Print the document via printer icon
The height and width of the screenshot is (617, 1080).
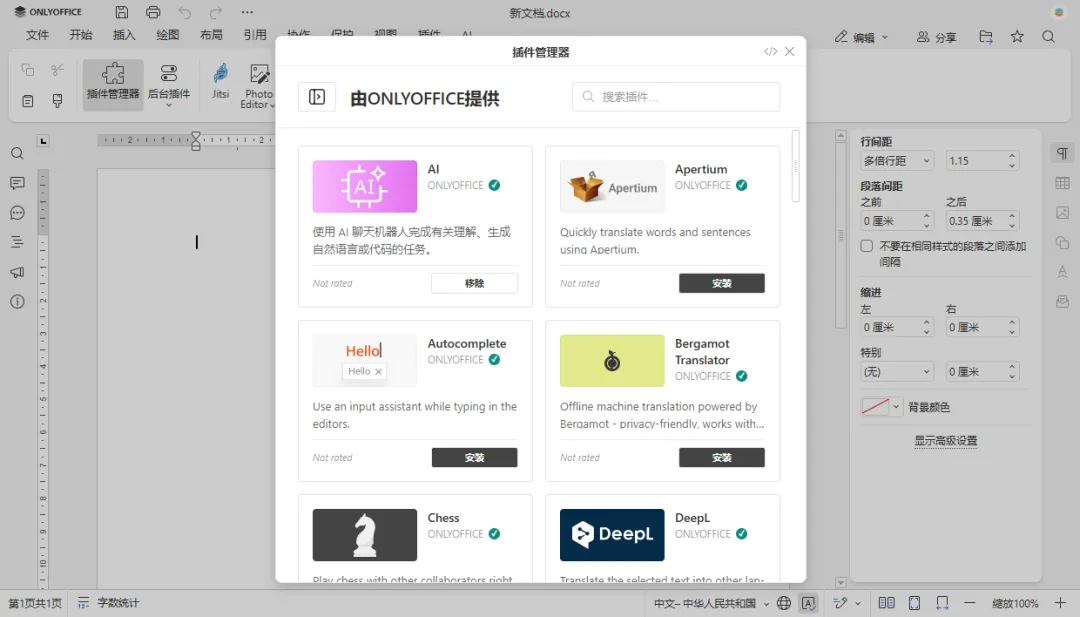pyautogui.click(x=153, y=12)
